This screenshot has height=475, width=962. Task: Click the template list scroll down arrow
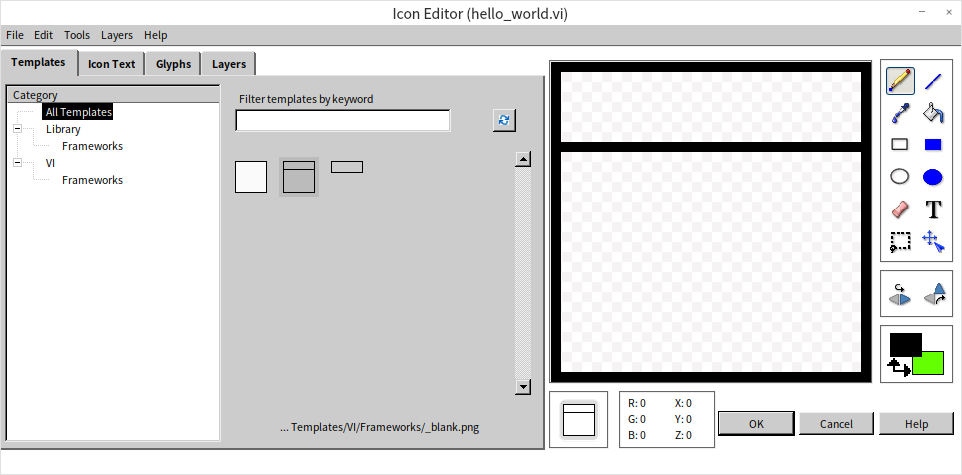(522, 387)
